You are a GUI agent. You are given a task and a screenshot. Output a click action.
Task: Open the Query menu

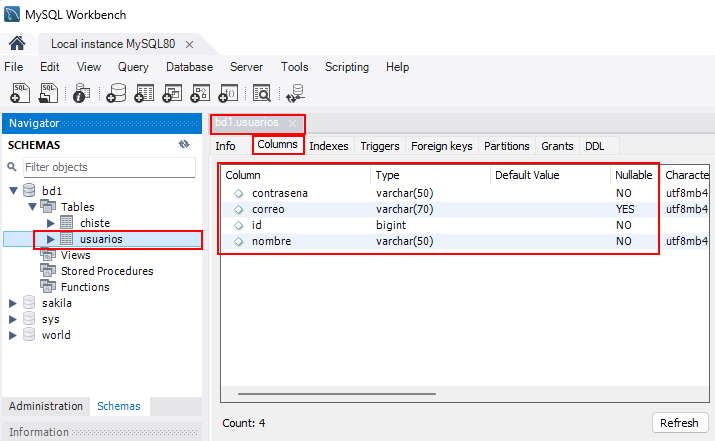click(133, 67)
